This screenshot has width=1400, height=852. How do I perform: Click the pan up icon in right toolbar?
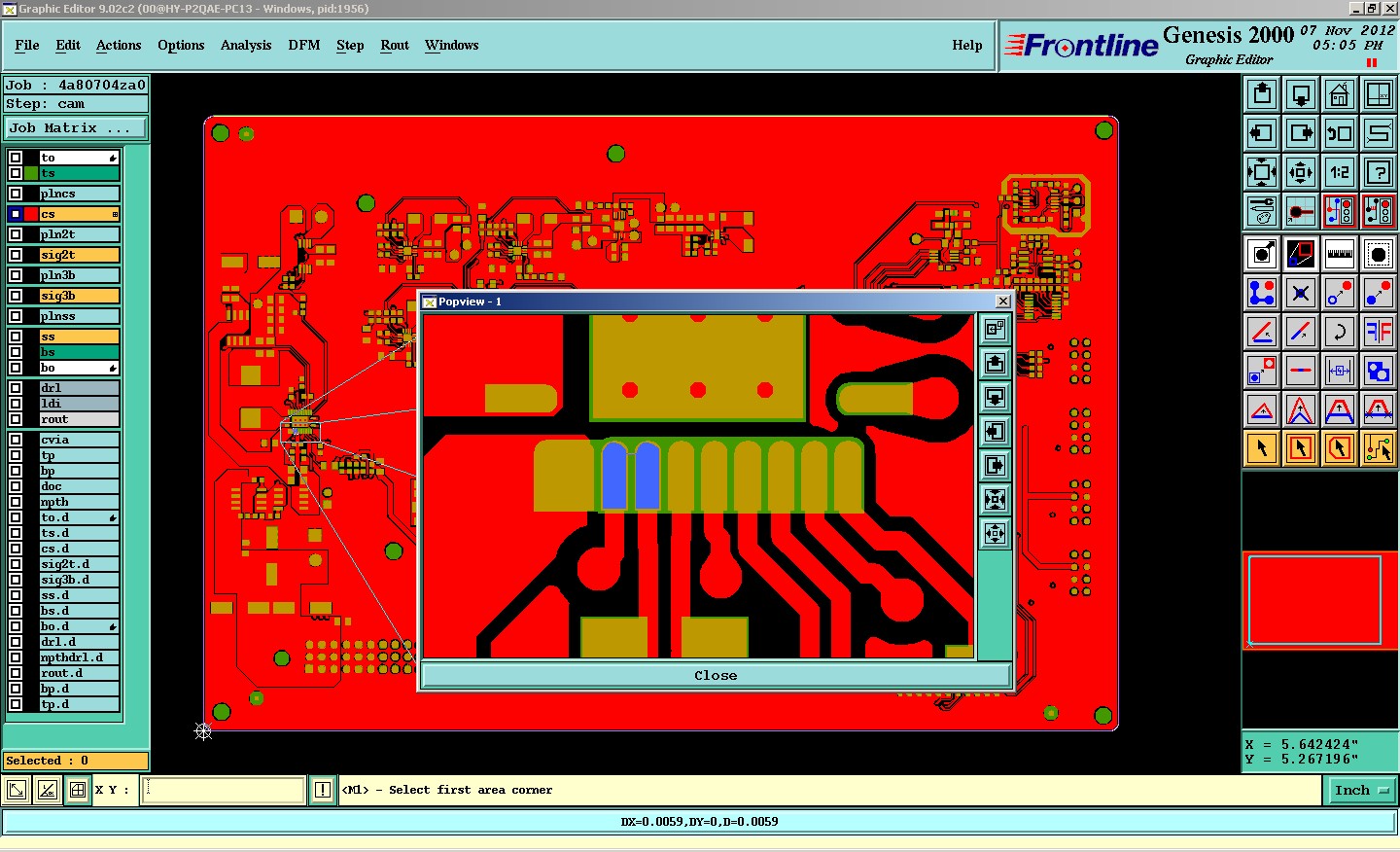(1262, 94)
